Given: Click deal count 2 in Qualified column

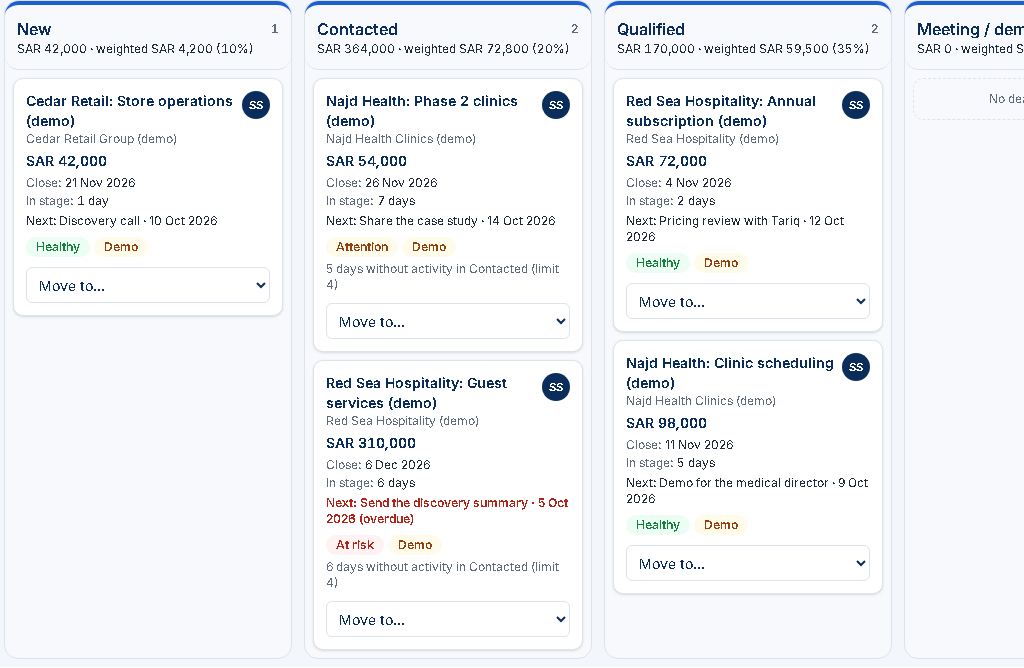Looking at the screenshot, I should 874,29.
